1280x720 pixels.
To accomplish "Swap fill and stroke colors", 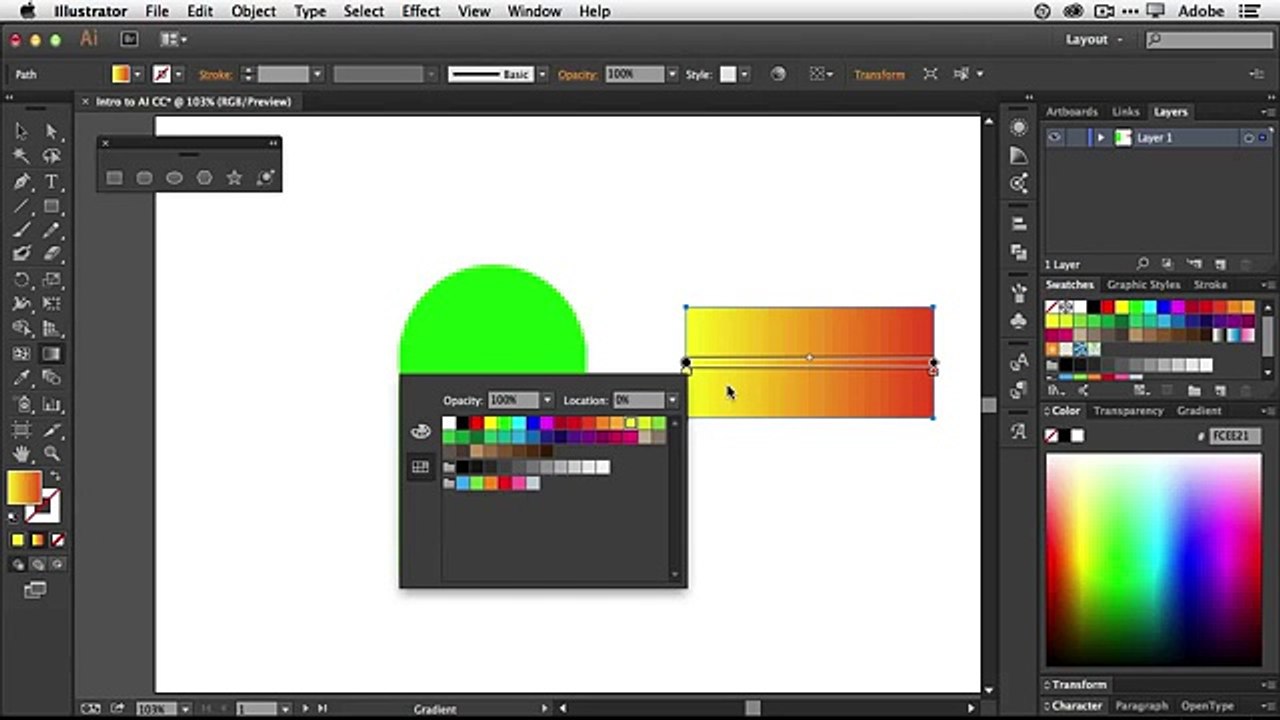I will pos(56,476).
